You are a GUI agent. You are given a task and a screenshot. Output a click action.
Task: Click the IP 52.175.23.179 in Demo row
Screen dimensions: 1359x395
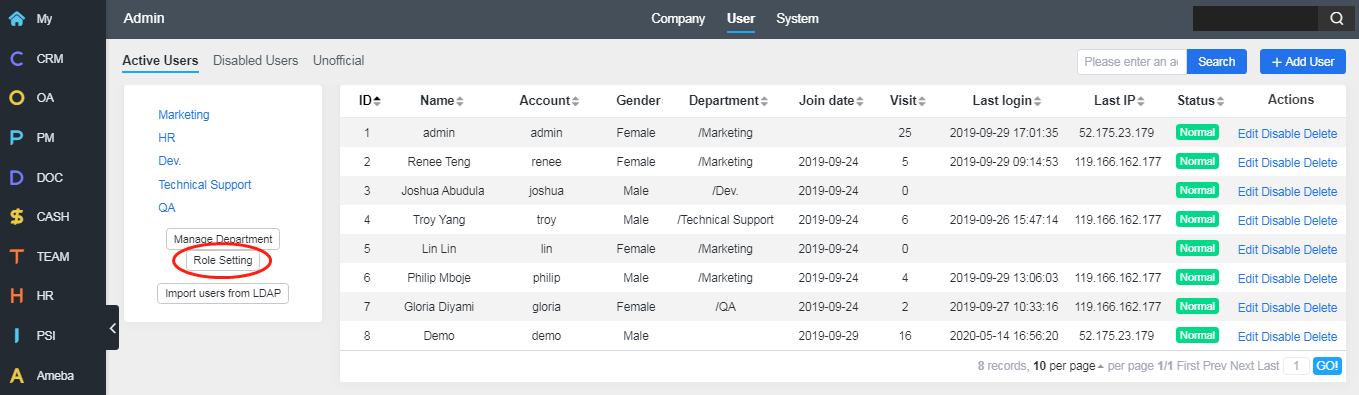tap(1116, 336)
